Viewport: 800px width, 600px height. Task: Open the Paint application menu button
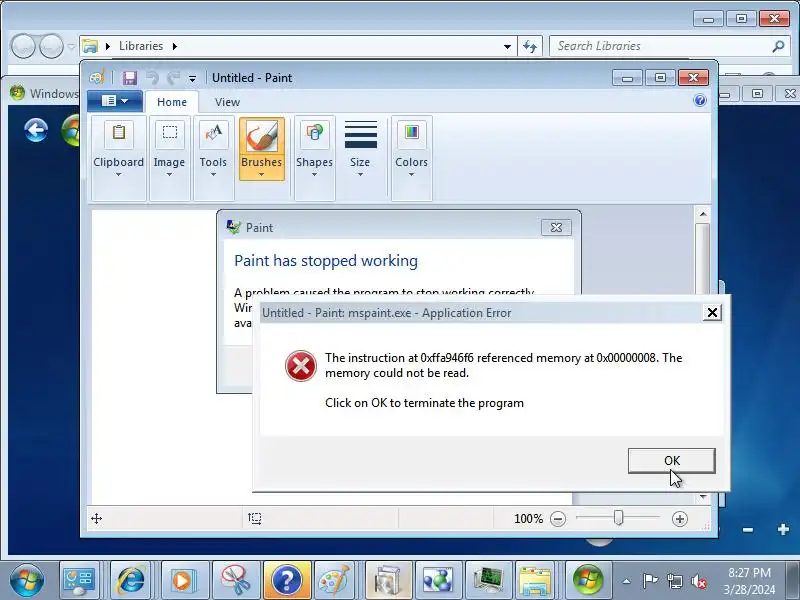pyautogui.click(x=114, y=101)
